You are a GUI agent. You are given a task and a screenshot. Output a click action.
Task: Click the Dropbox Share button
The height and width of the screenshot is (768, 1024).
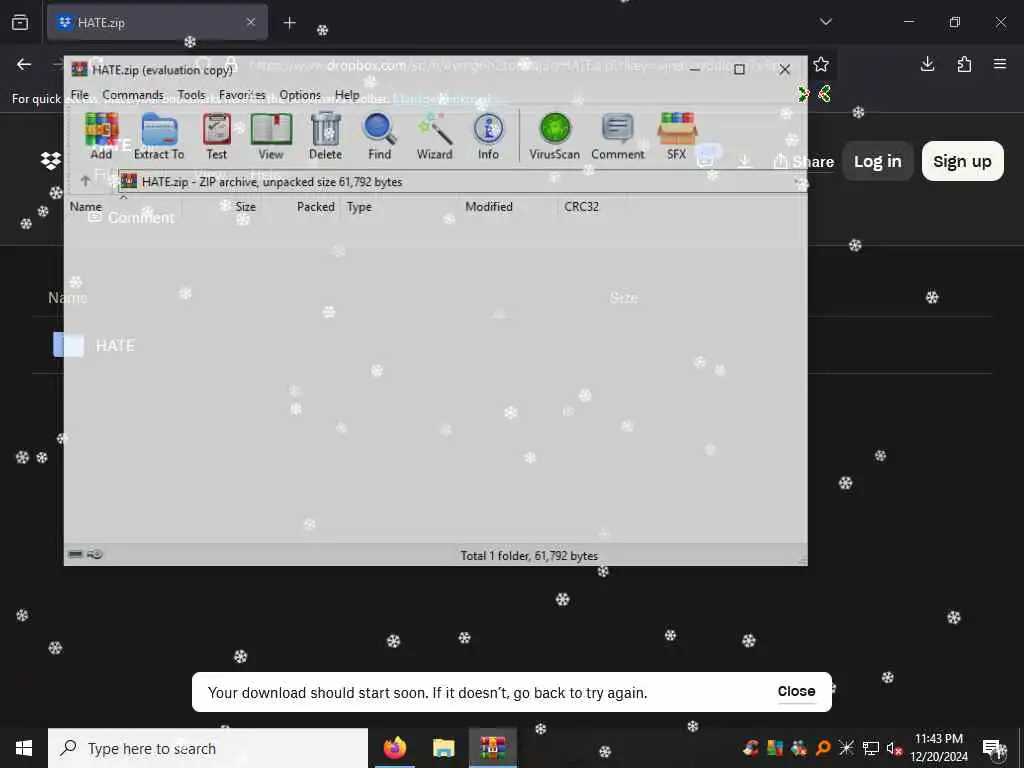tap(803, 161)
